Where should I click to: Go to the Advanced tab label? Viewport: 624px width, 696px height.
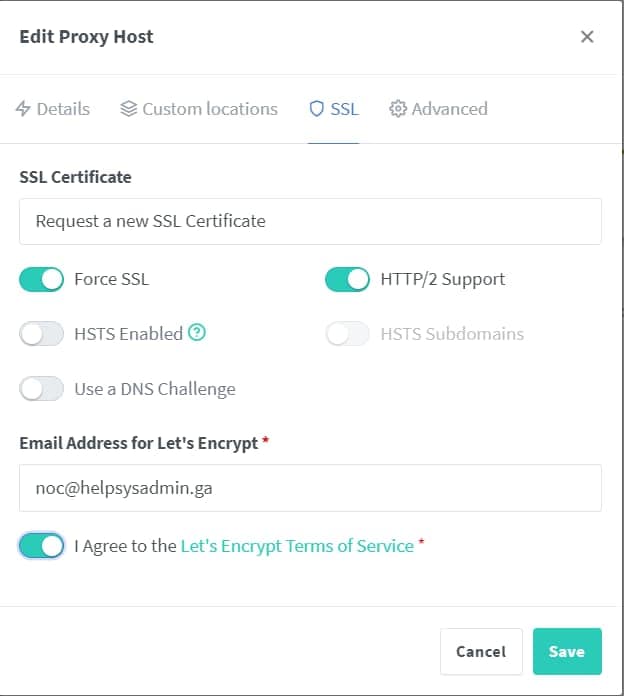click(449, 109)
